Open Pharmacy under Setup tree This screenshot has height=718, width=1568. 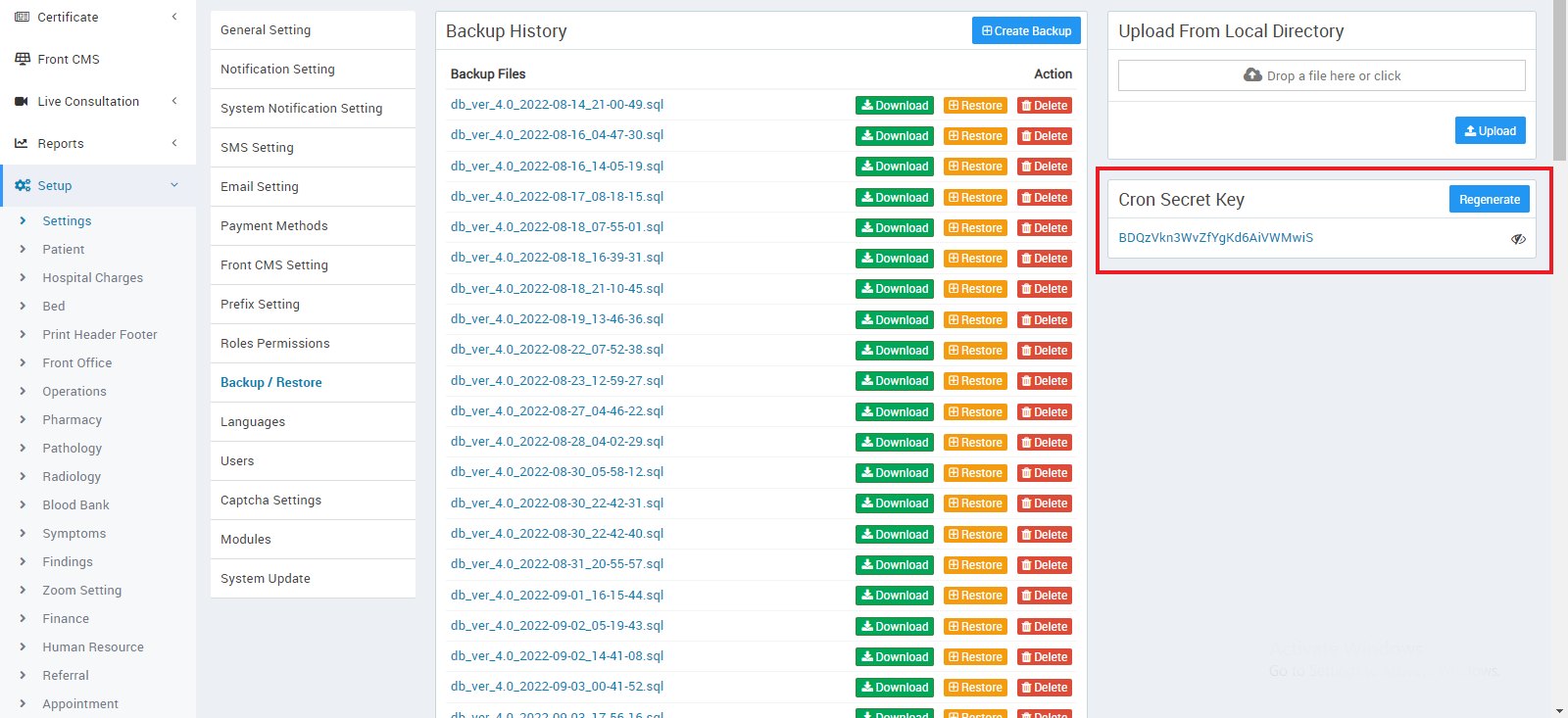click(x=72, y=420)
